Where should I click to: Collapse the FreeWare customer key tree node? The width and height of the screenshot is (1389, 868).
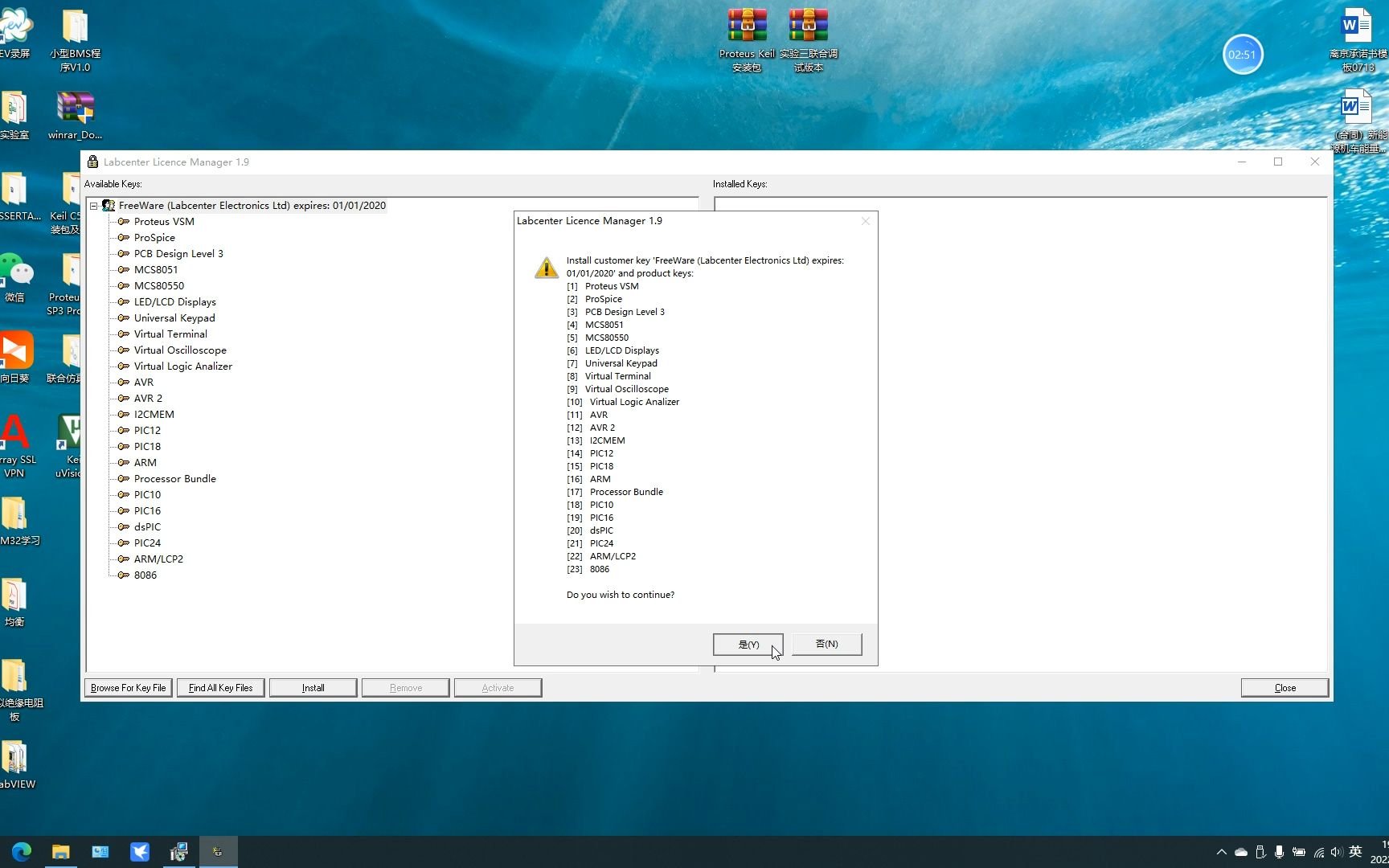click(x=94, y=206)
